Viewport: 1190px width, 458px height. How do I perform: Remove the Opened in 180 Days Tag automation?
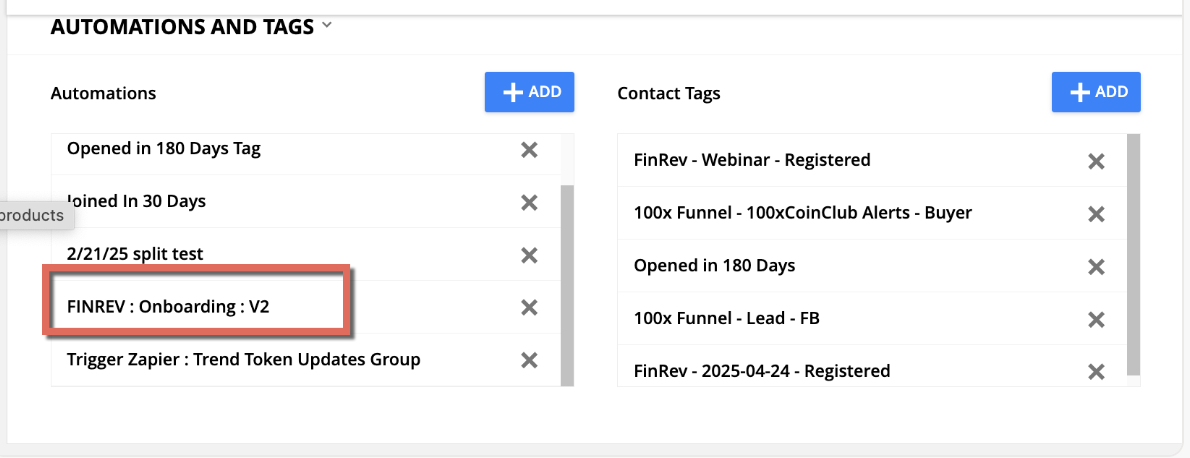click(530, 150)
